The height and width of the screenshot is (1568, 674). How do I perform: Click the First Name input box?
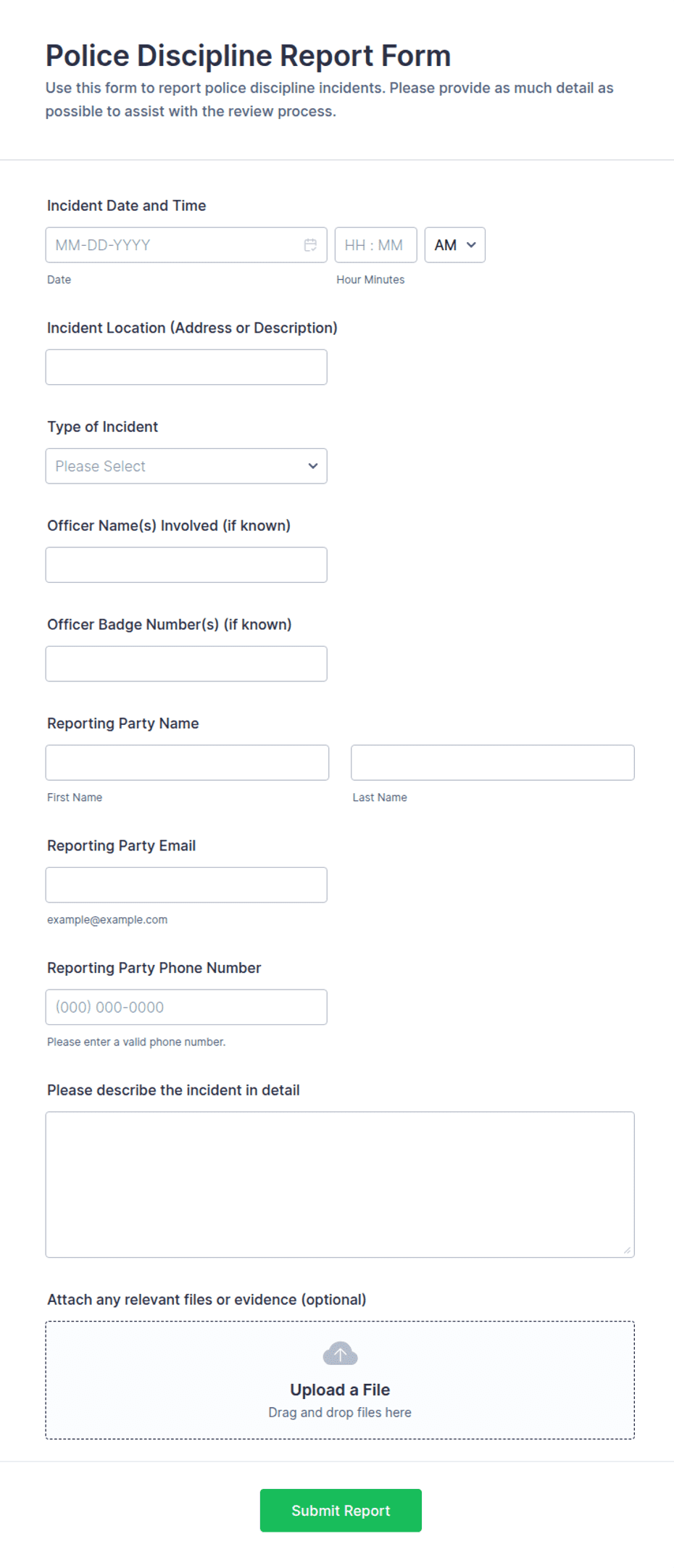click(187, 763)
